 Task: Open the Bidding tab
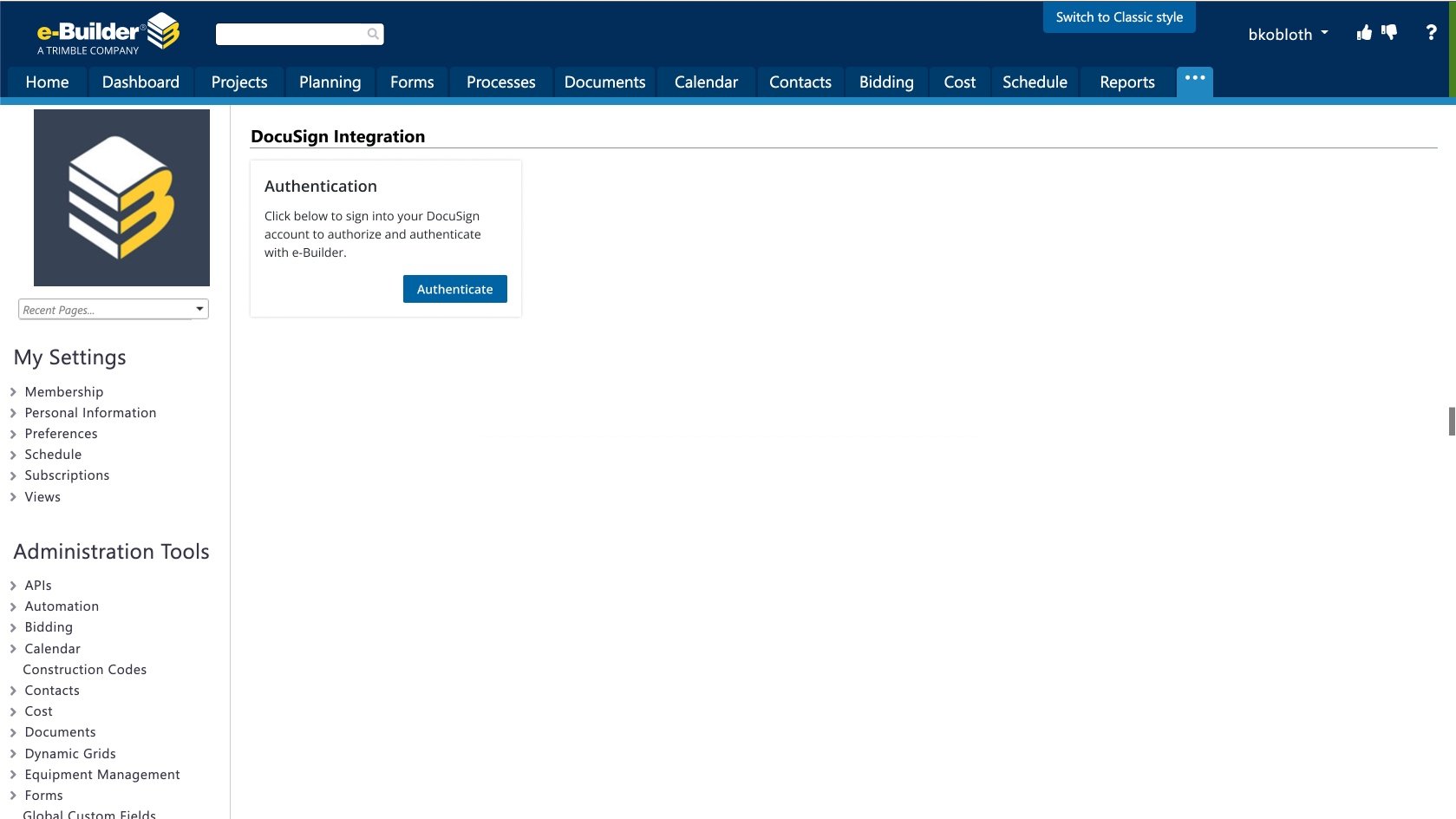[886, 82]
